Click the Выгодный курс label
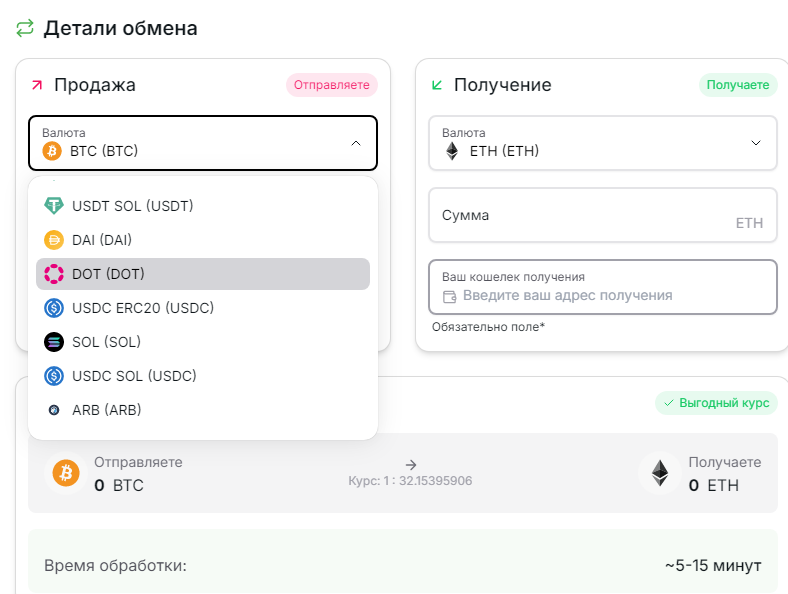 point(716,403)
